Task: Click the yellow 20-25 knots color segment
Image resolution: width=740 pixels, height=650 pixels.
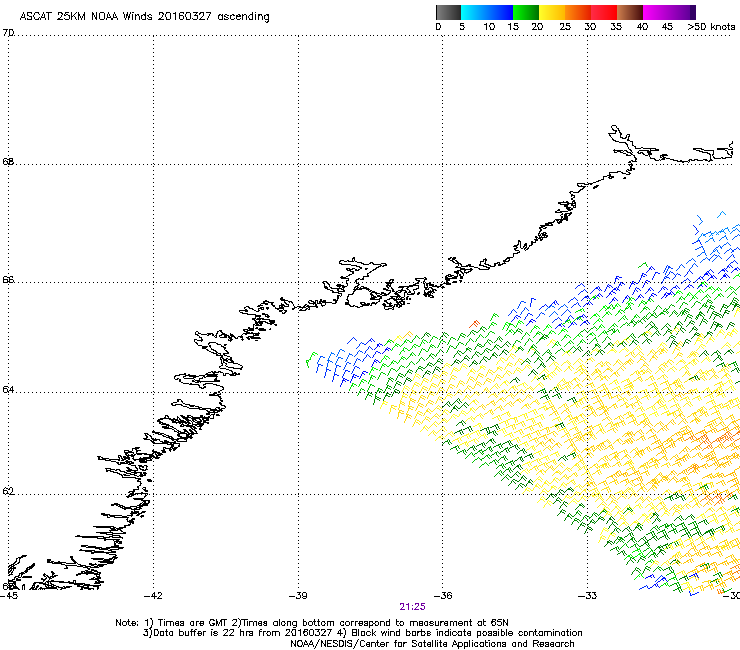Action: click(x=552, y=12)
